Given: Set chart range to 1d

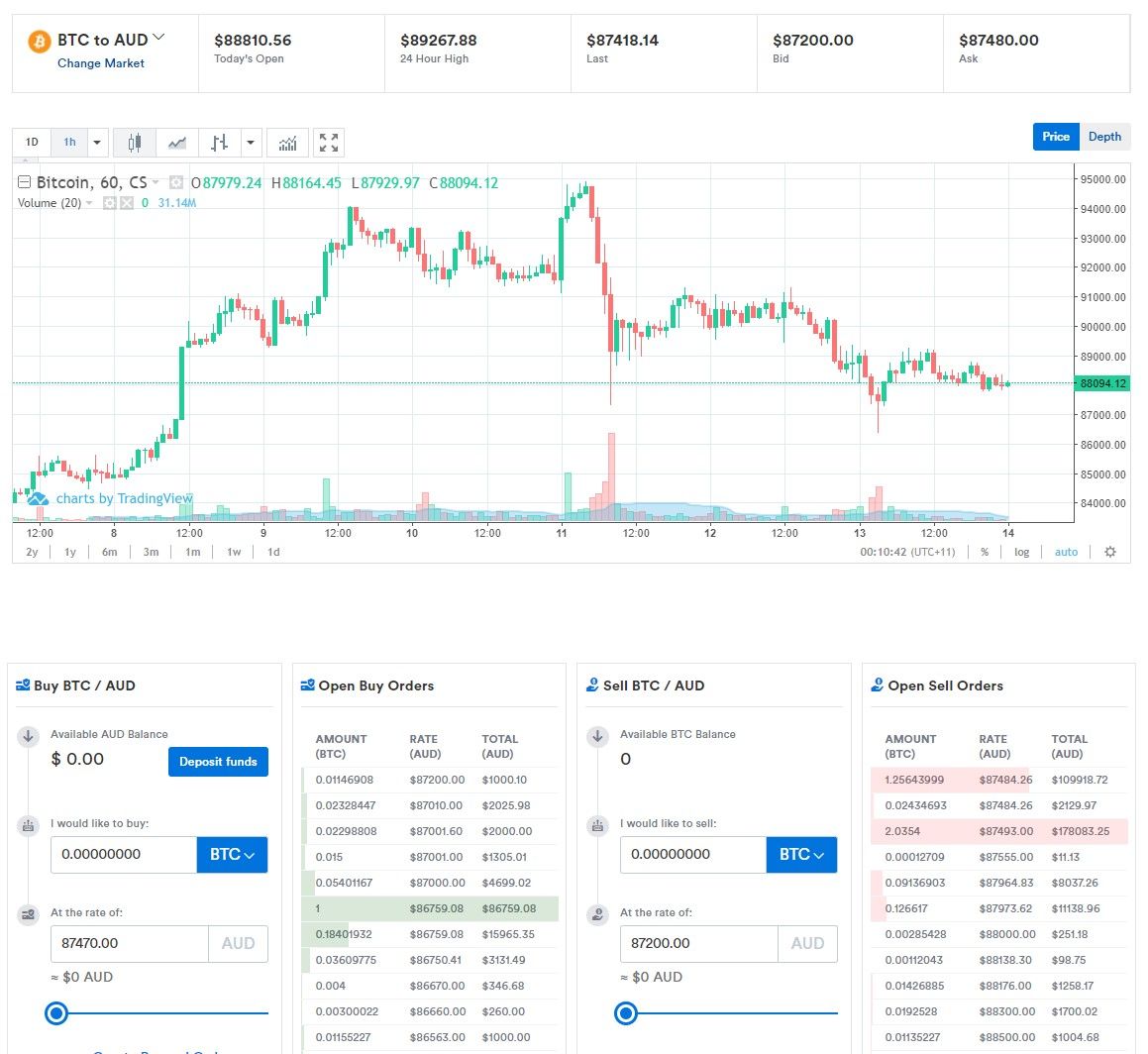Looking at the screenshot, I should (x=273, y=553).
